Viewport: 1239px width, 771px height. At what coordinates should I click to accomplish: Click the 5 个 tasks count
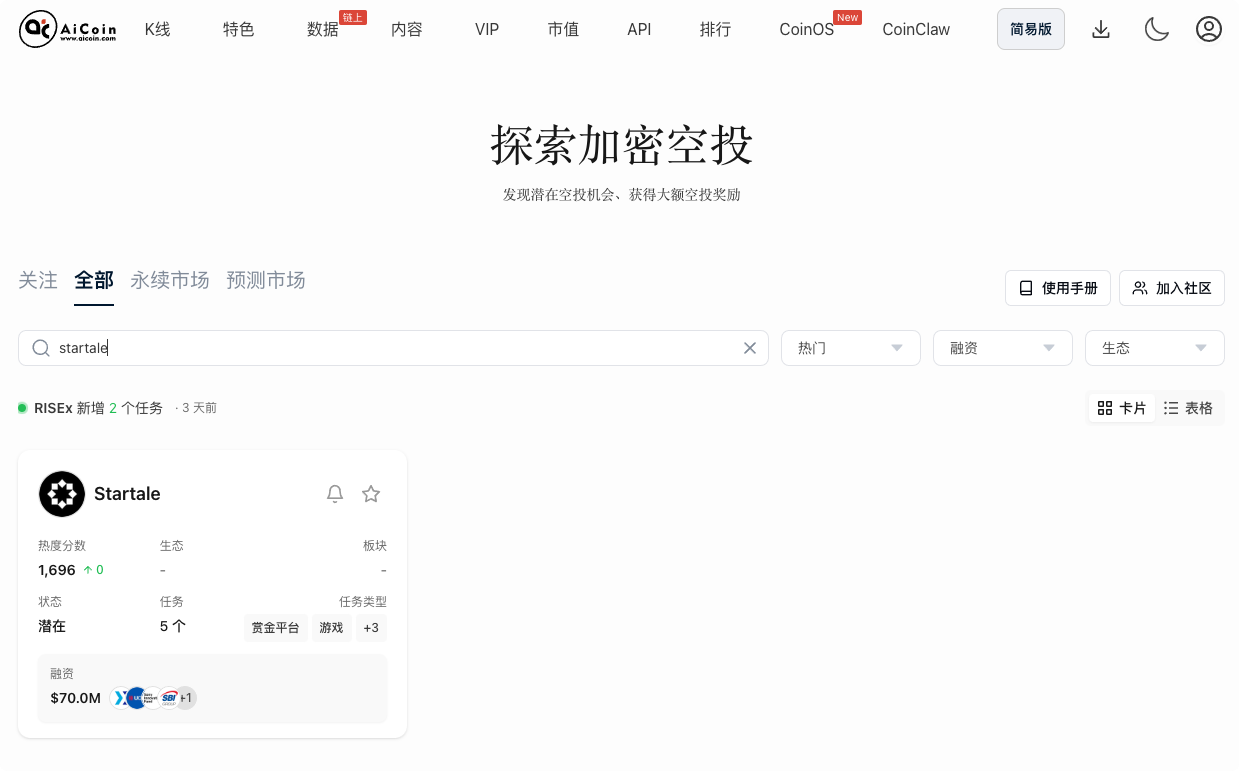point(173,626)
